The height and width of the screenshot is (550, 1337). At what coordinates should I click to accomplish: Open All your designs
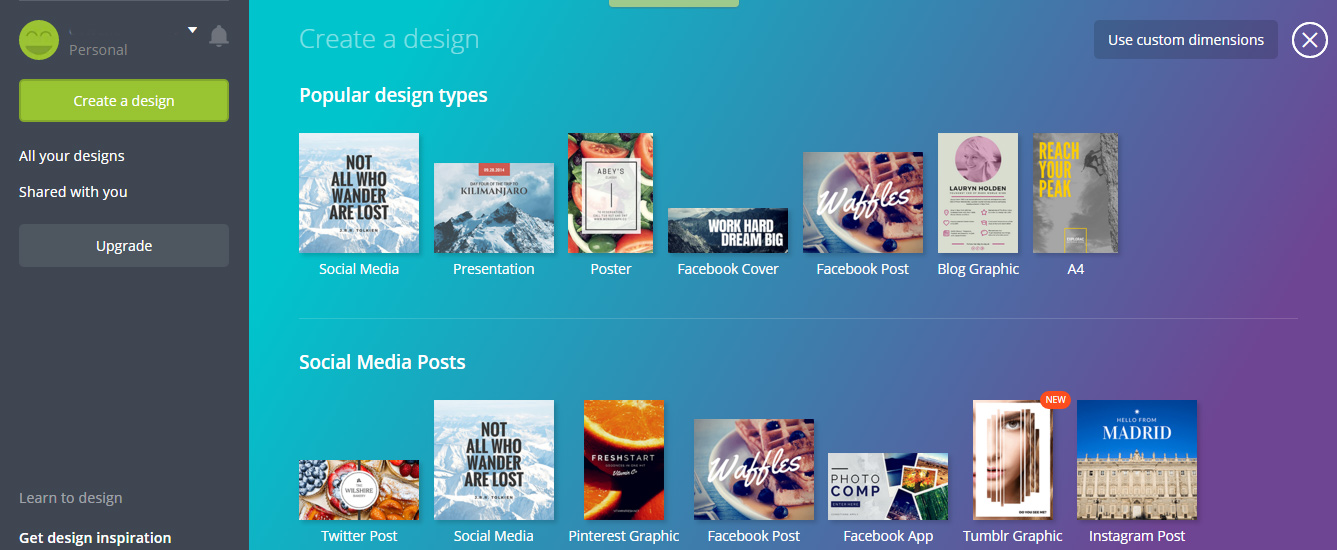pyautogui.click(x=72, y=156)
